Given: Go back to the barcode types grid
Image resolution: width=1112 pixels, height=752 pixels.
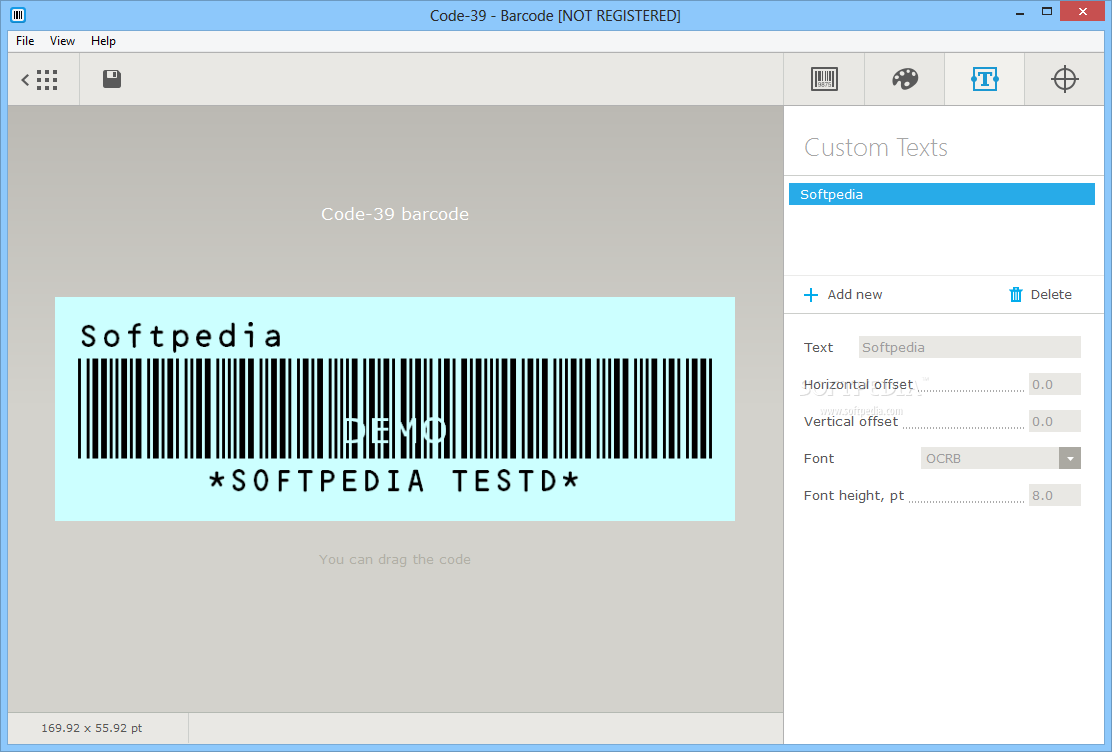Looking at the screenshot, I should click(x=40, y=79).
